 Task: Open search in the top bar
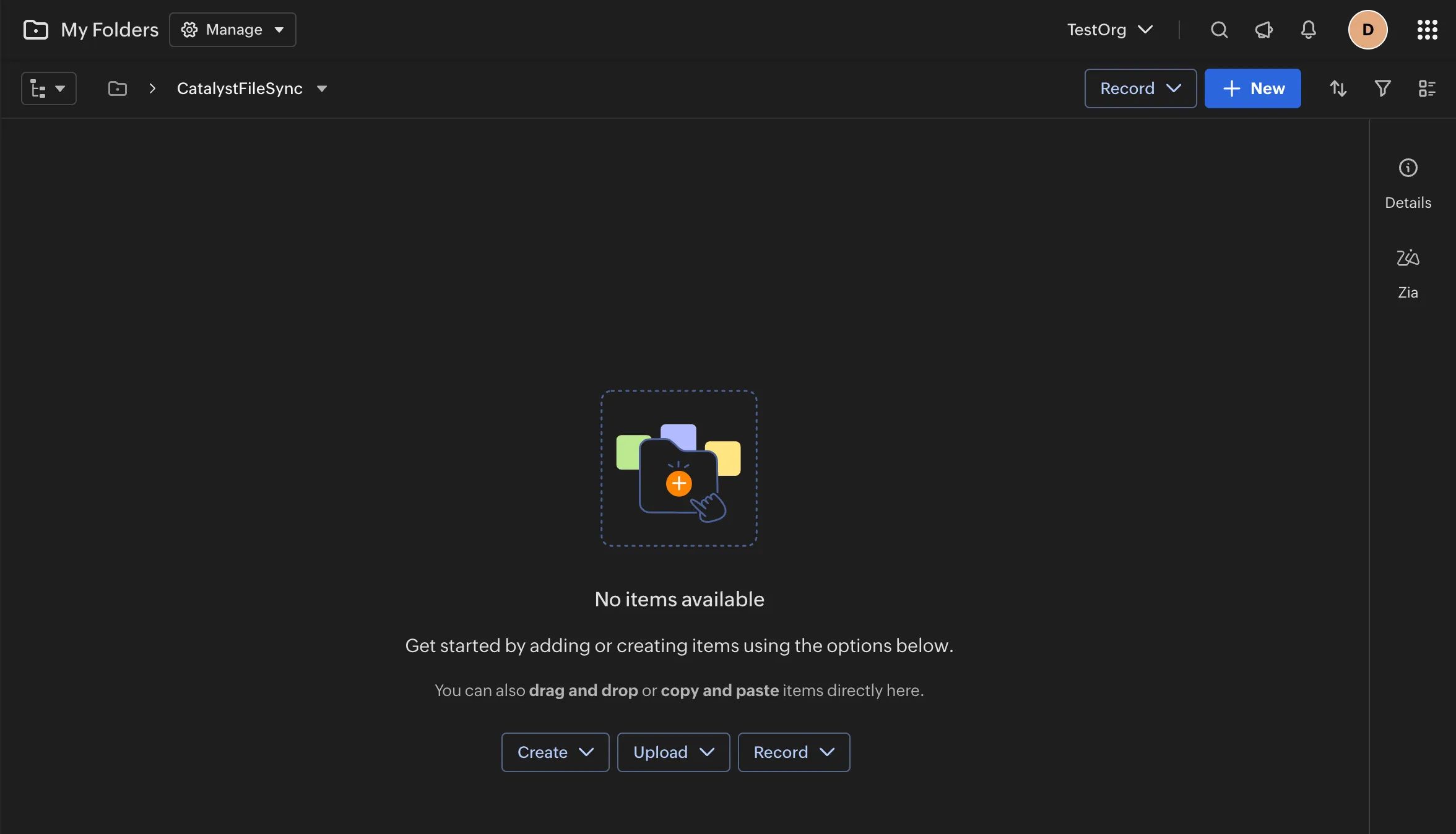[1218, 29]
